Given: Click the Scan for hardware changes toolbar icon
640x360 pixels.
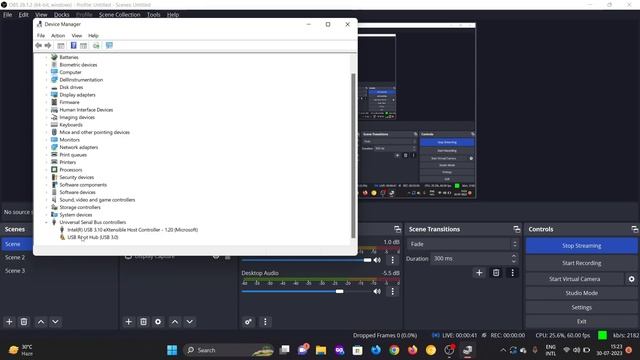Looking at the screenshot, I should coord(96,45).
